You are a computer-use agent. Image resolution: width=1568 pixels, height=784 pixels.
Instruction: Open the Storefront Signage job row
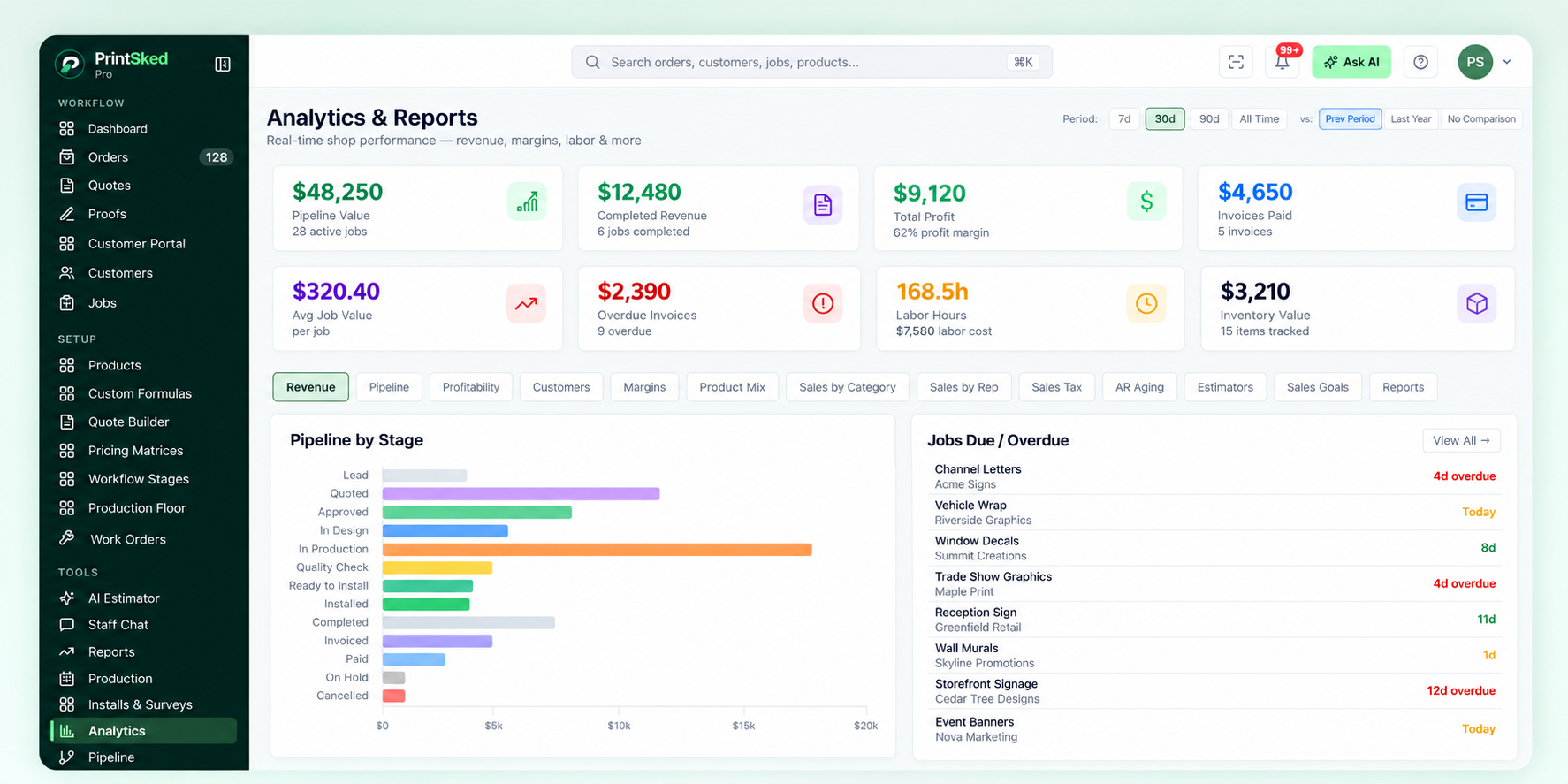1214,691
